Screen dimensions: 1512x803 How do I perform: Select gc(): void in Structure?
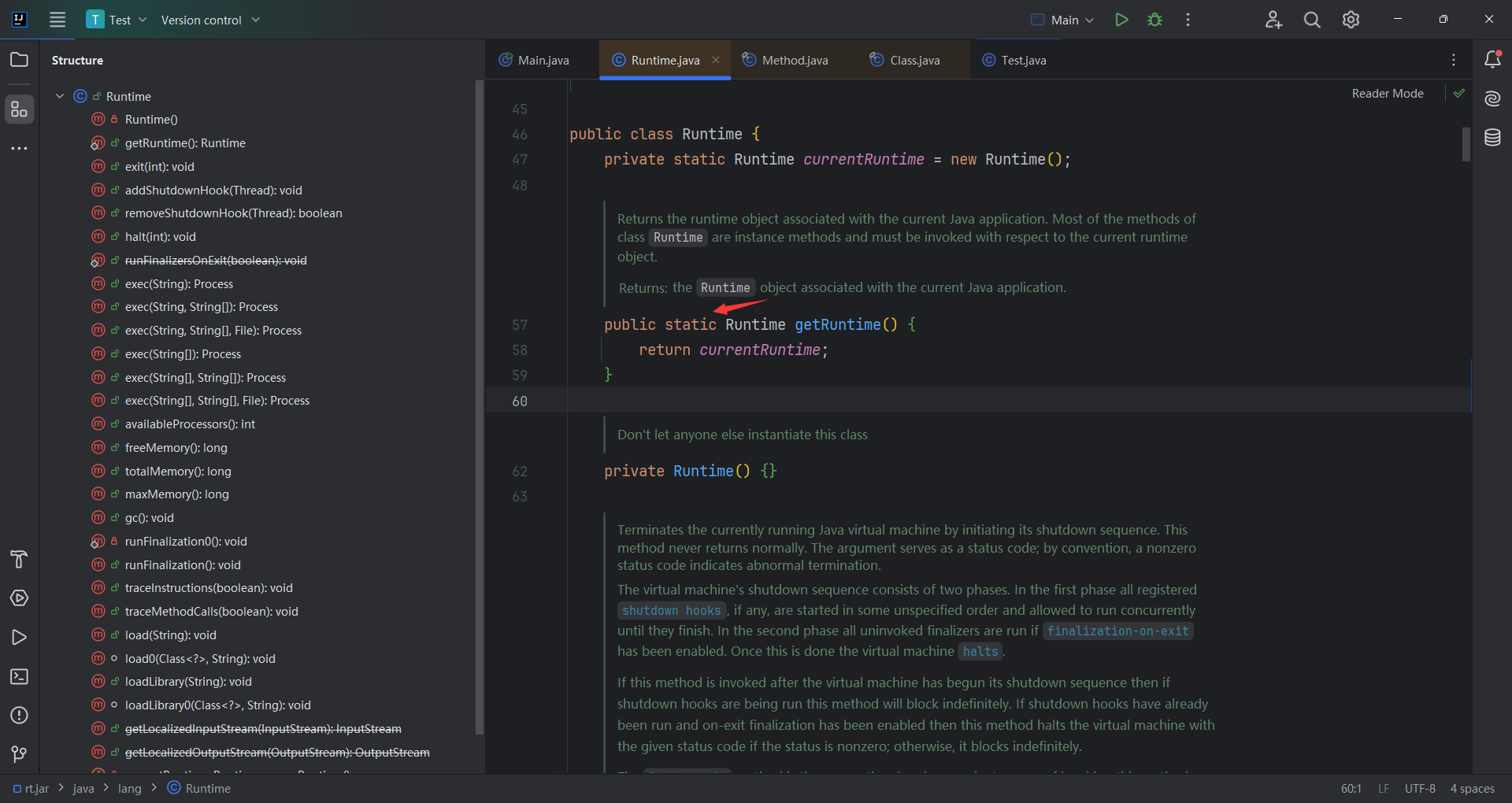[149, 518]
